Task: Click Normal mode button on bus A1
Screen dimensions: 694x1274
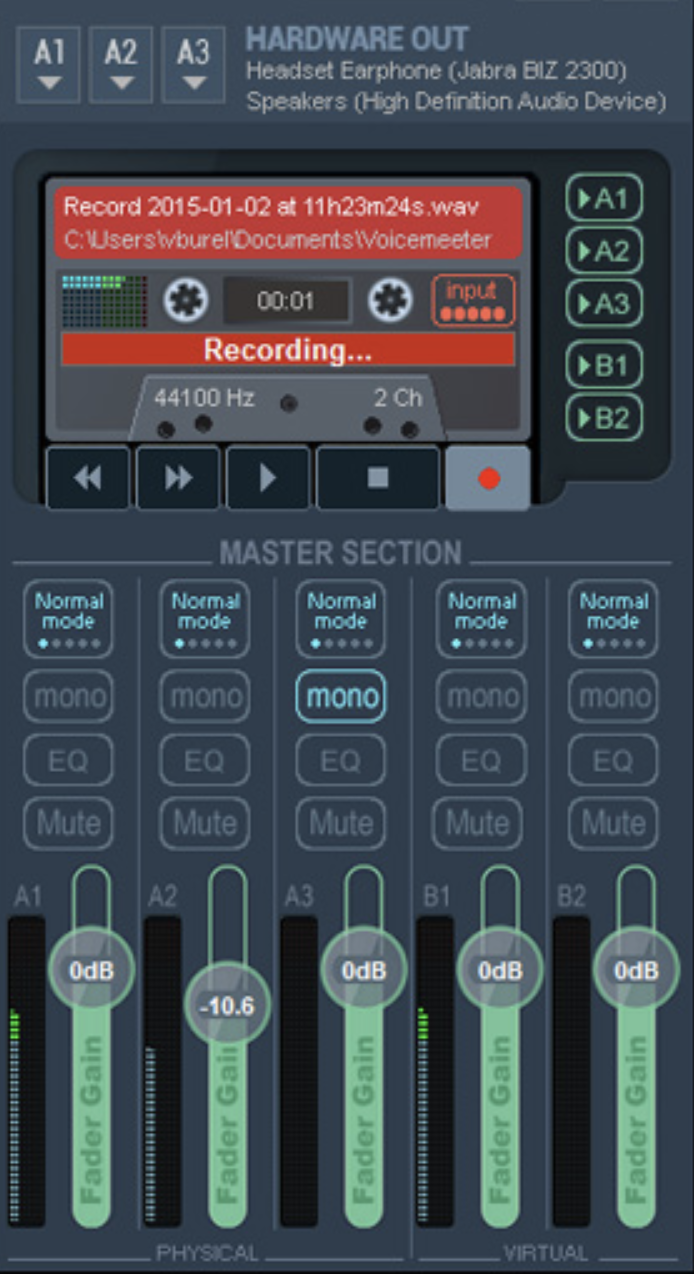Action: (x=69, y=619)
